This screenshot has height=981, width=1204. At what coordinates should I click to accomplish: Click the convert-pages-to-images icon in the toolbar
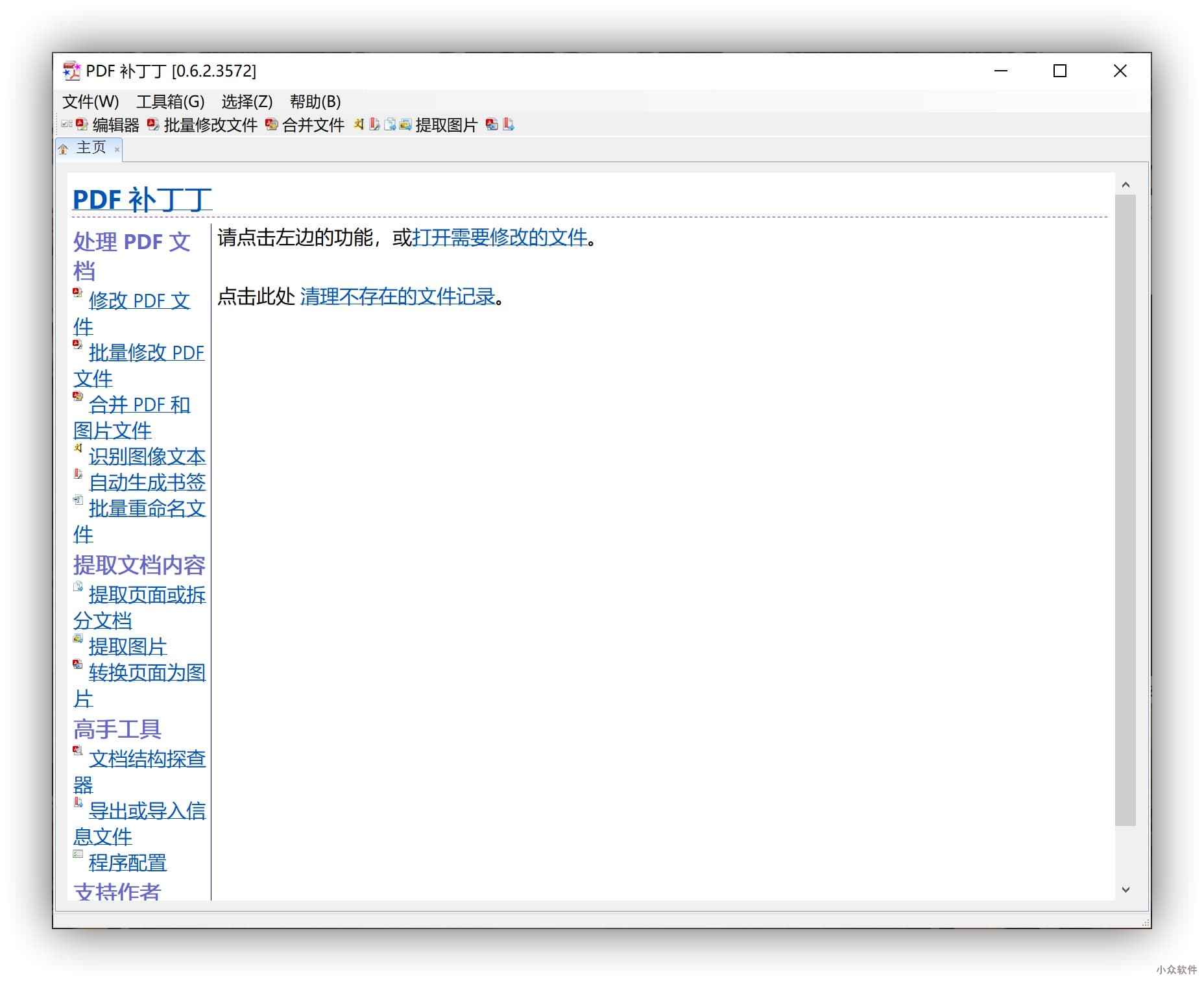492,125
